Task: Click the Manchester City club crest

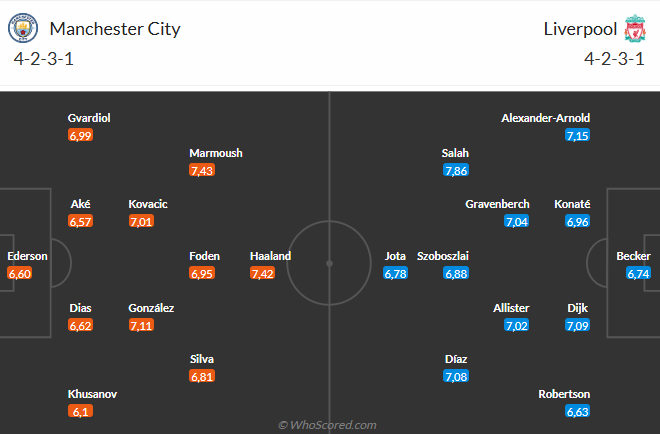Action: [x=23, y=28]
